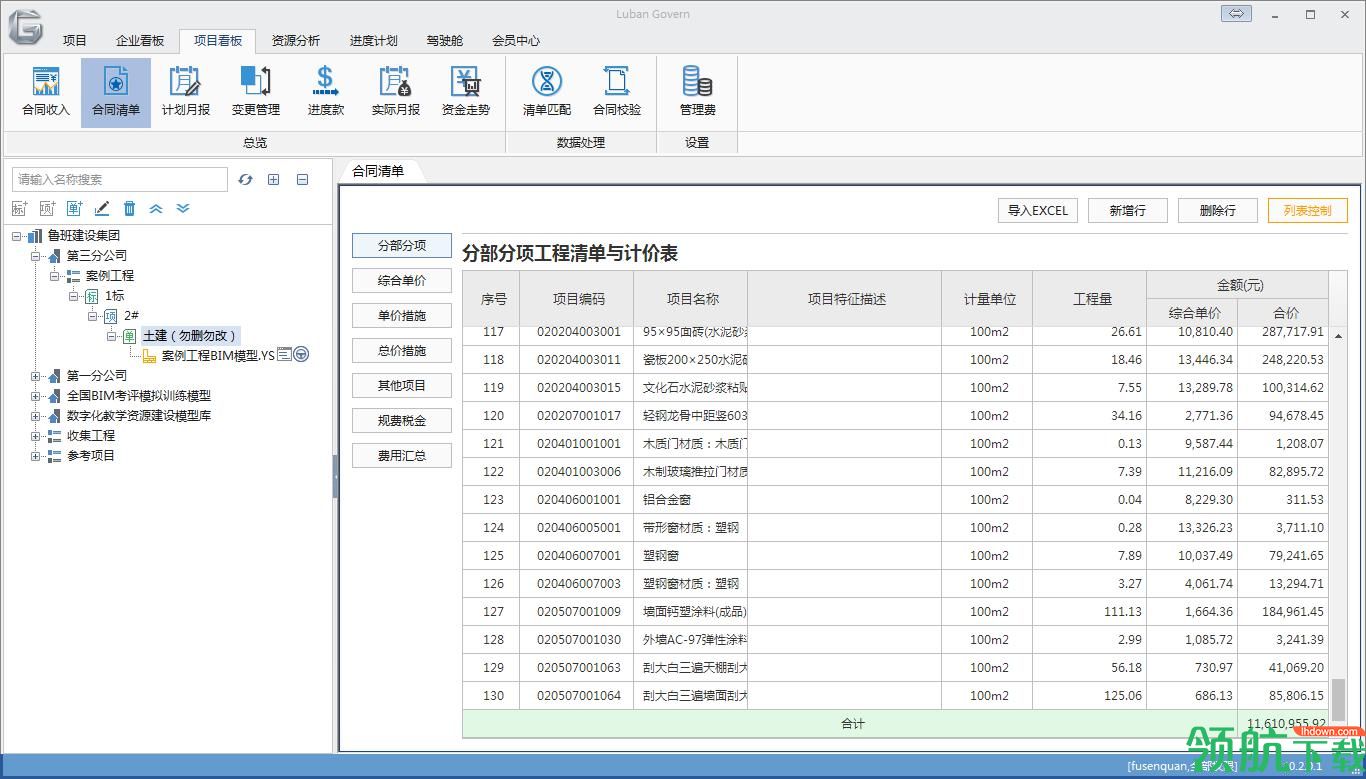Add a new 项 project node
Screen dimensions: 1366x779
pos(47,208)
